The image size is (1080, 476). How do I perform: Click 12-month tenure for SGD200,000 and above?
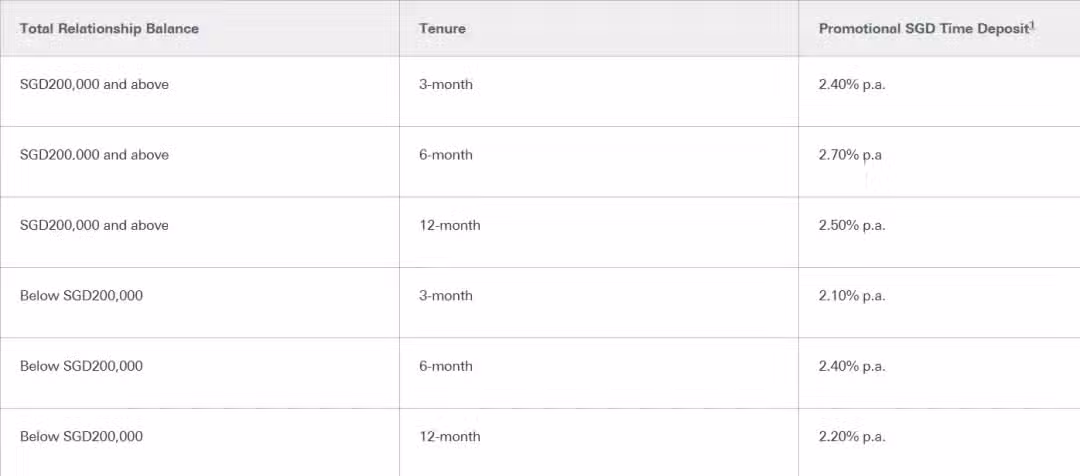point(450,225)
